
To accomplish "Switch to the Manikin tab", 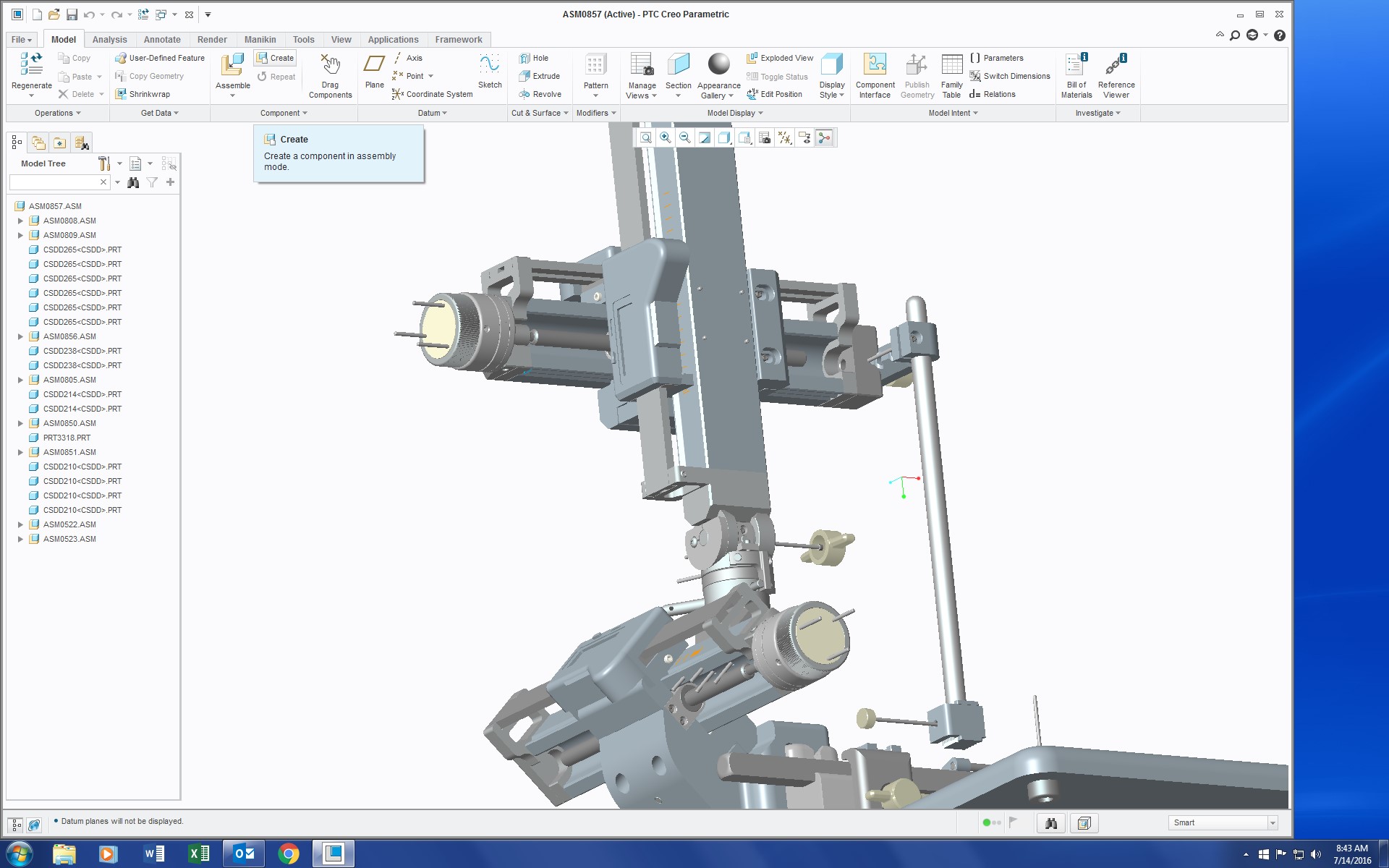I will pos(260,40).
